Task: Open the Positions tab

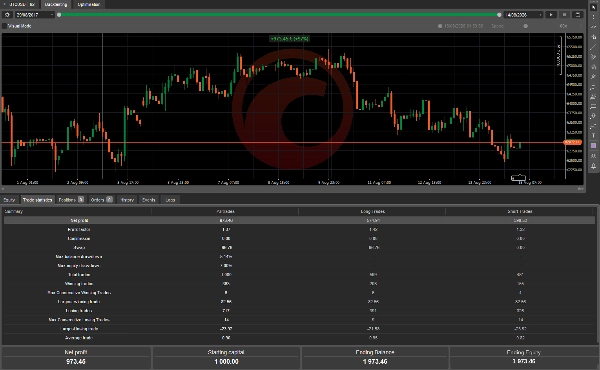Action: point(71,200)
